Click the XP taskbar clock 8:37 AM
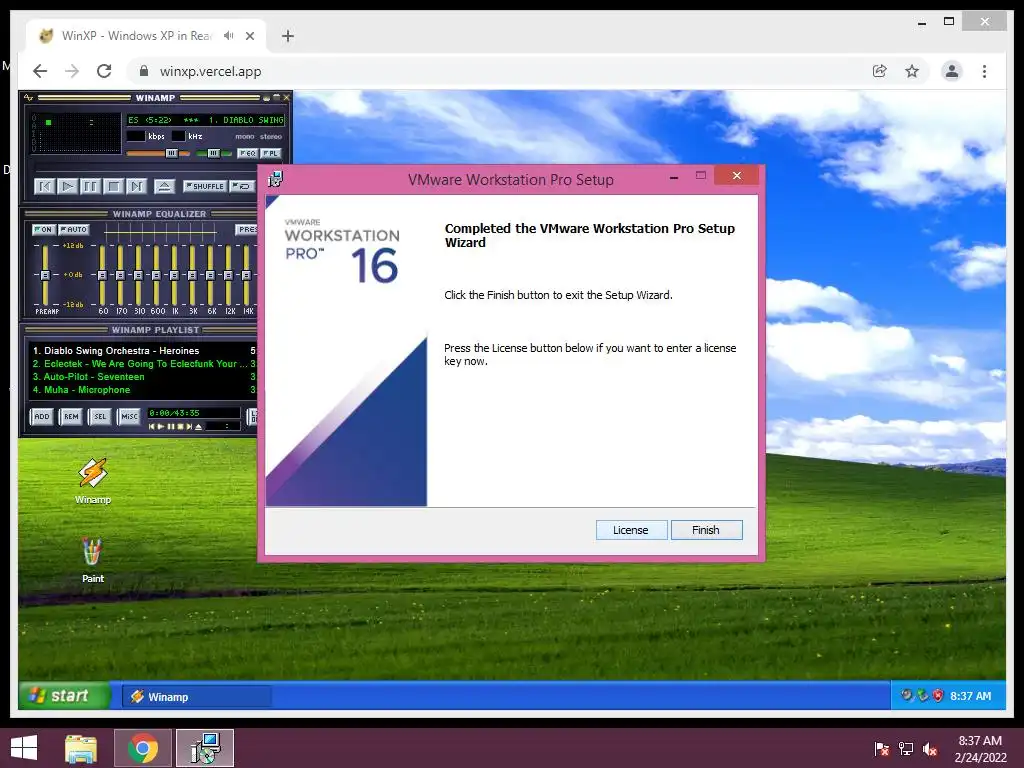The image size is (1024, 768). [x=970, y=696]
